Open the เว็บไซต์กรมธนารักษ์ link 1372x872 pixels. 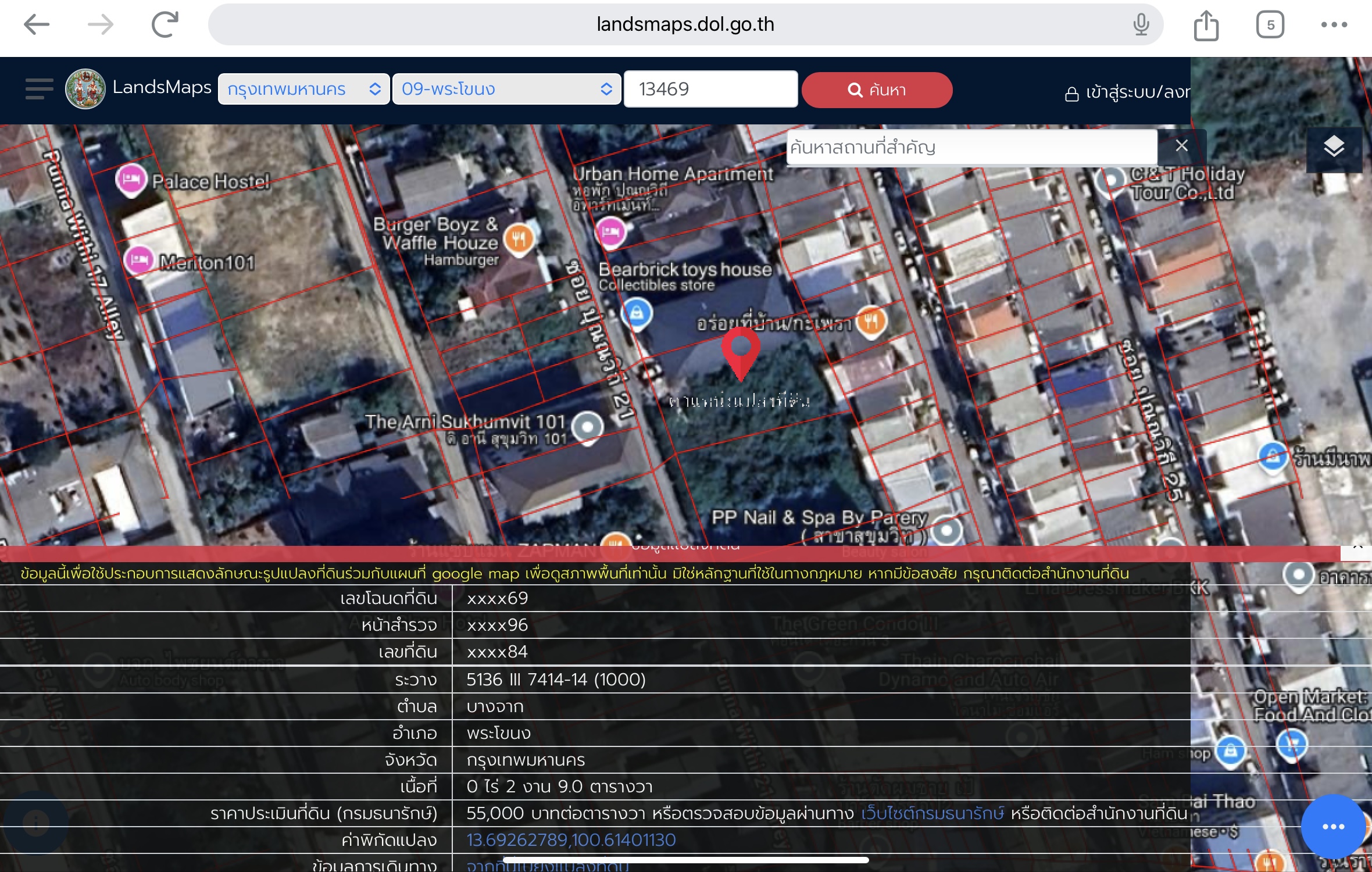point(932,813)
